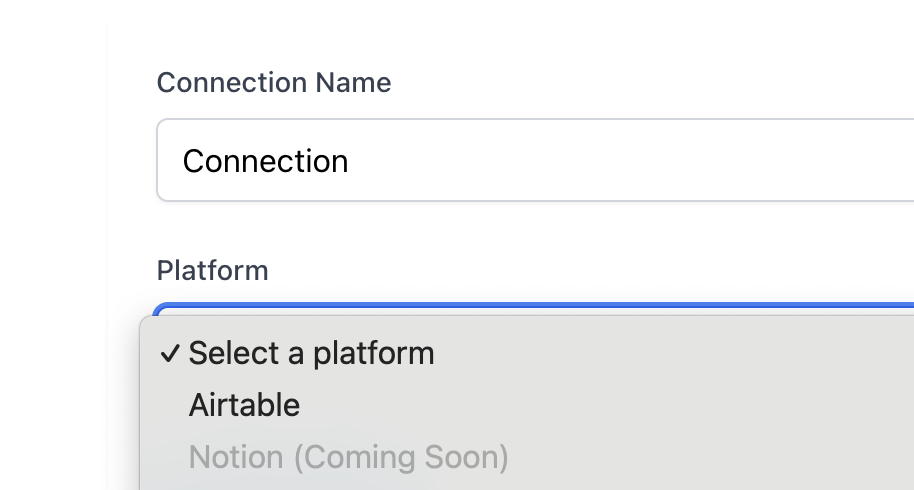Click the "Coming Soon" text next to Notion
Viewport: 914px width, 490px height.
[x=400, y=457]
